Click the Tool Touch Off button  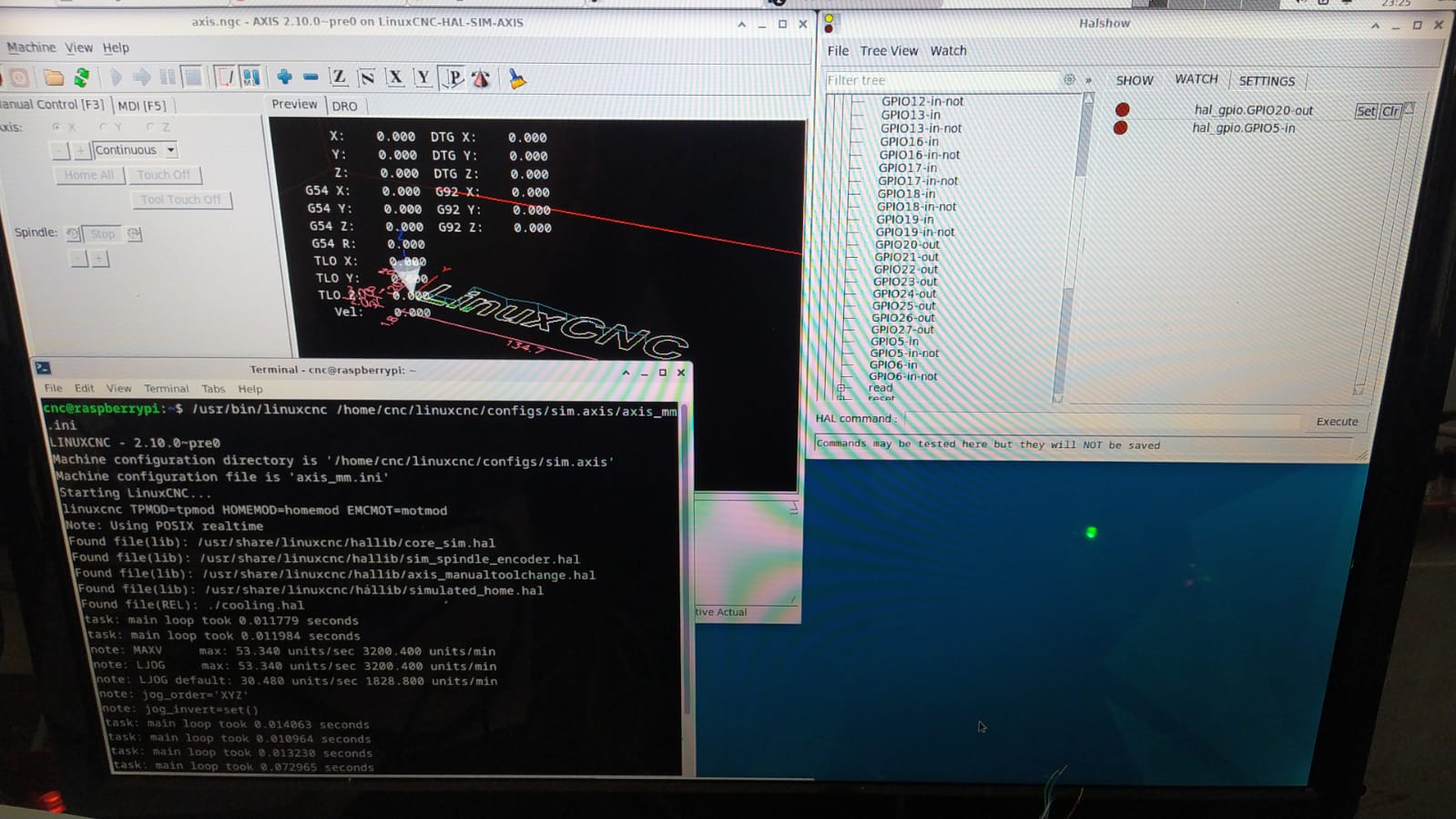tap(180, 200)
